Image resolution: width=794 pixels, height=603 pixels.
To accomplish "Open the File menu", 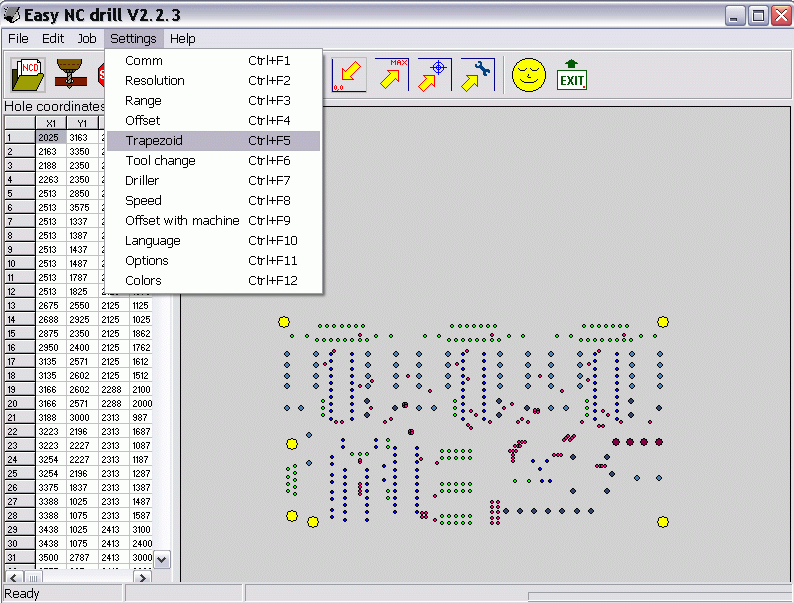I will click(18, 39).
